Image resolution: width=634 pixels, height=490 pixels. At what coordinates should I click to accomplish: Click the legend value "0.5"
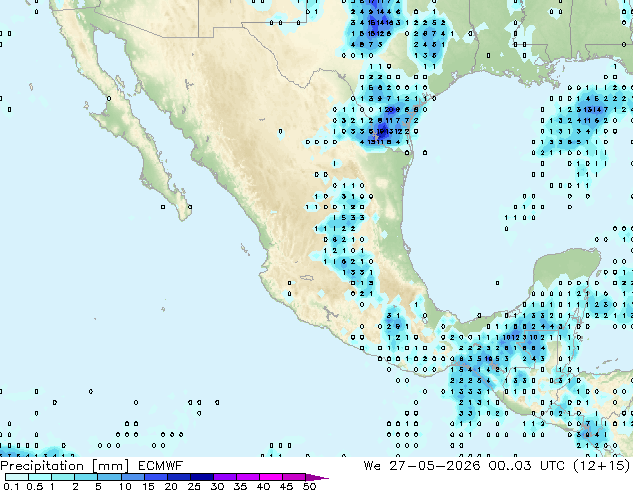pyautogui.click(x=35, y=486)
